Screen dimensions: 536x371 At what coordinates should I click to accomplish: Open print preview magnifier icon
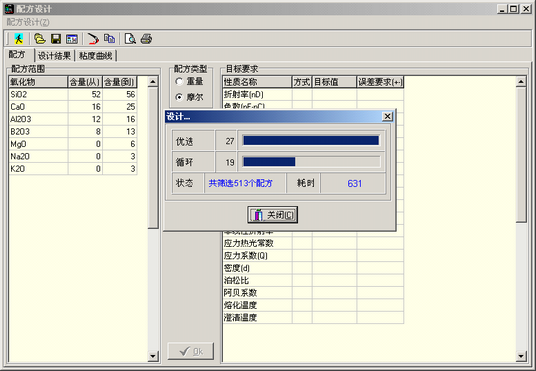[130, 39]
